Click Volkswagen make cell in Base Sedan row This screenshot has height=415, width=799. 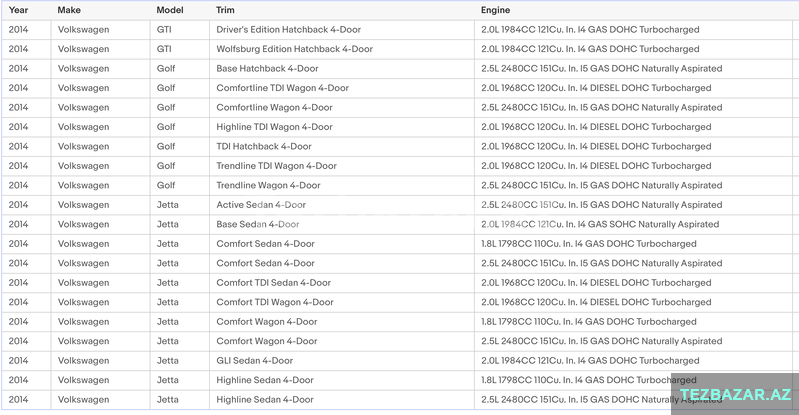(84, 224)
